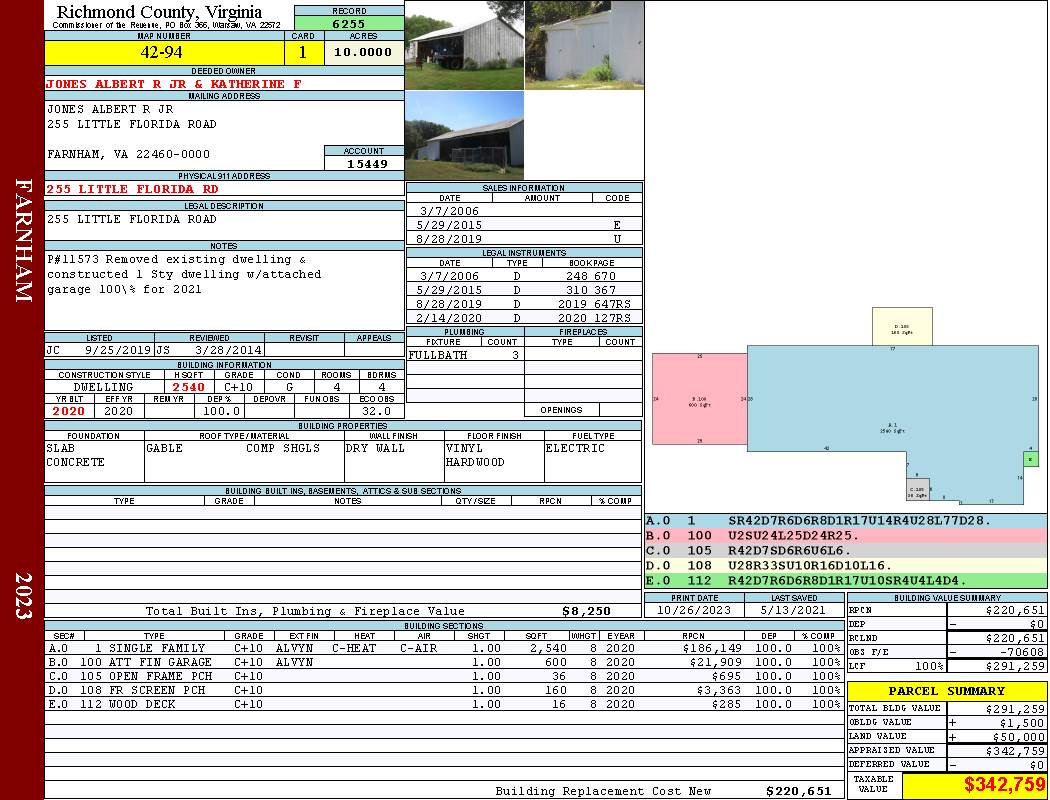This screenshot has height=800, width=1050.
Task: Click the acres value 10.0000
Action: pos(363,52)
